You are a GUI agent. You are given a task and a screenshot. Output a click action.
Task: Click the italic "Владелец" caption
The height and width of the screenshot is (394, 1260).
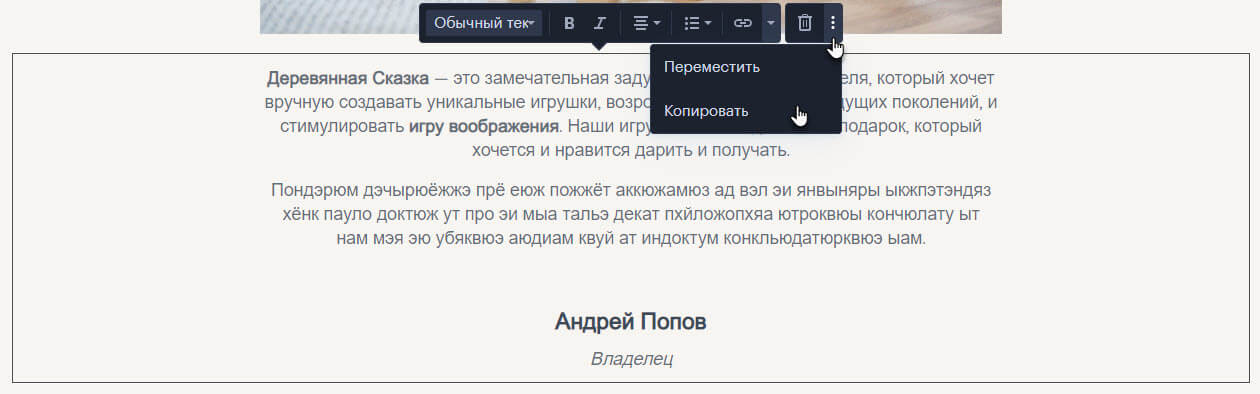(x=631, y=357)
